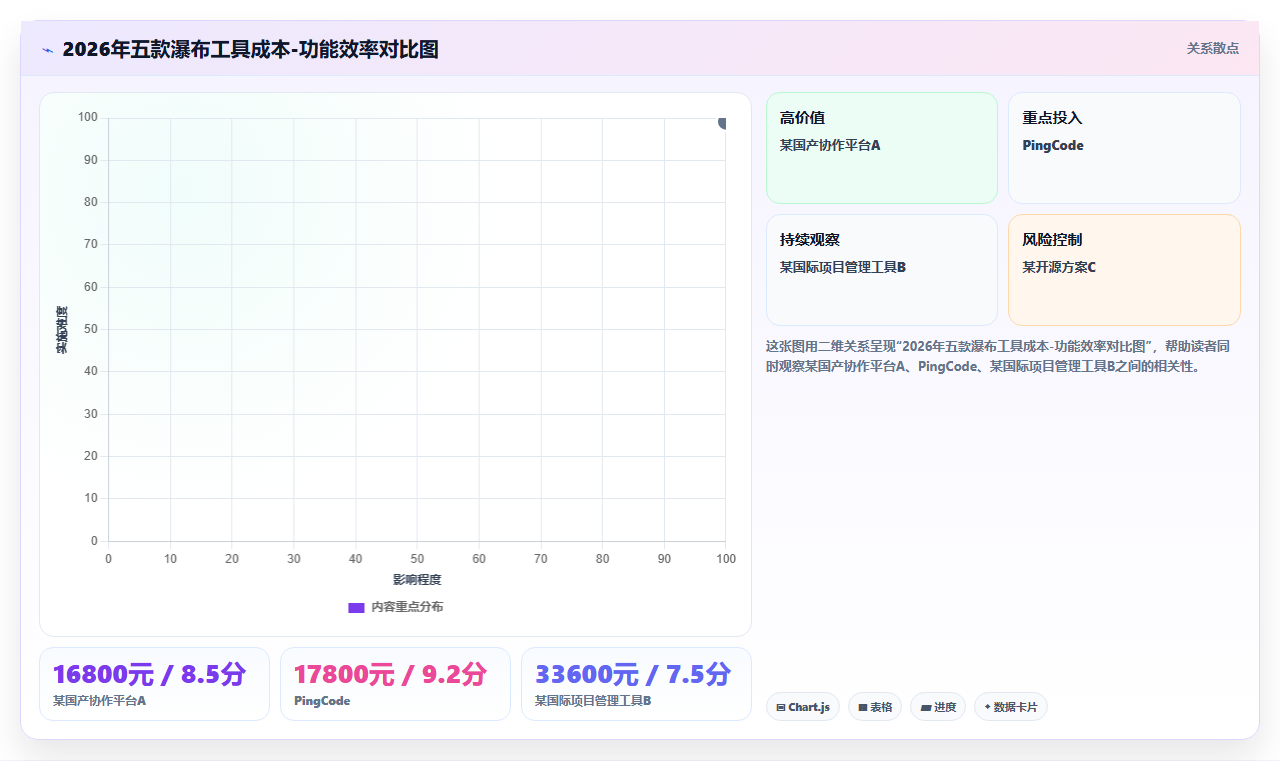The width and height of the screenshot is (1280, 761).
Task: Click the 影响程度 x-axis label
Action: coord(417,580)
